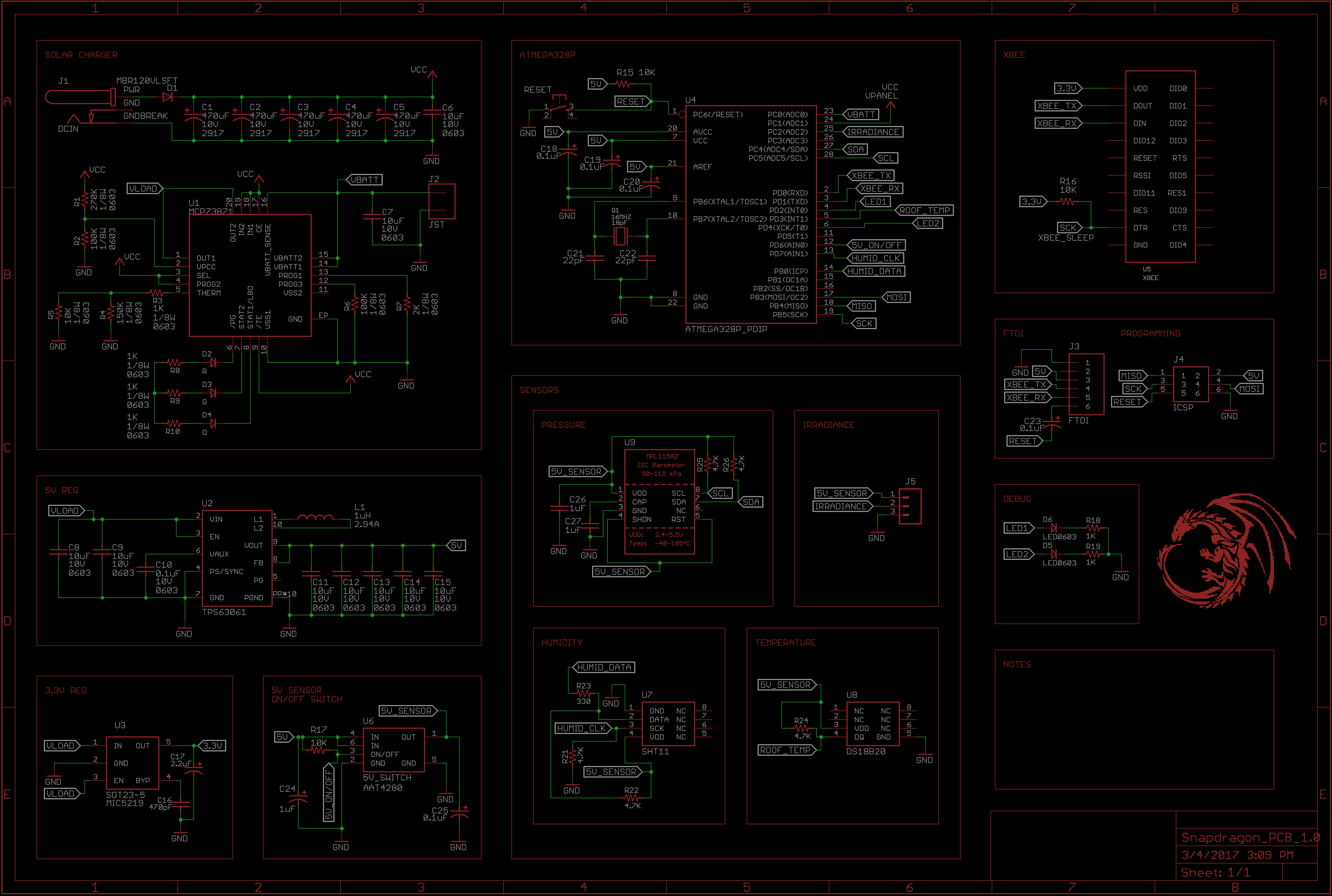The height and width of the screenshot is (896, 1332).
Task: Select the RESET pushbutton switch symbol
Action: tap(558, 106)
